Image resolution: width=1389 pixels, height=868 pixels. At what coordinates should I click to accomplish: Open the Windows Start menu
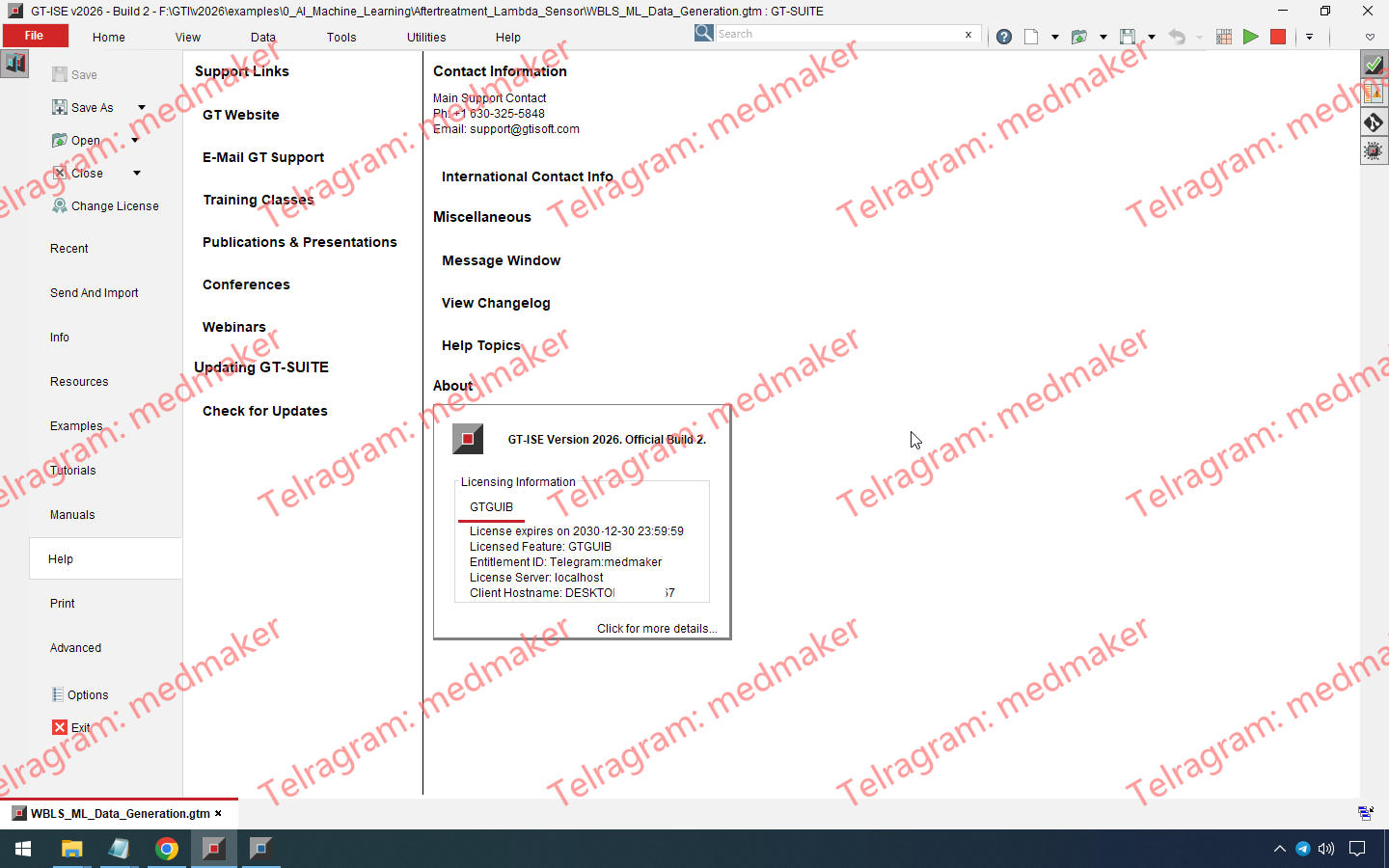click(23, 849)
